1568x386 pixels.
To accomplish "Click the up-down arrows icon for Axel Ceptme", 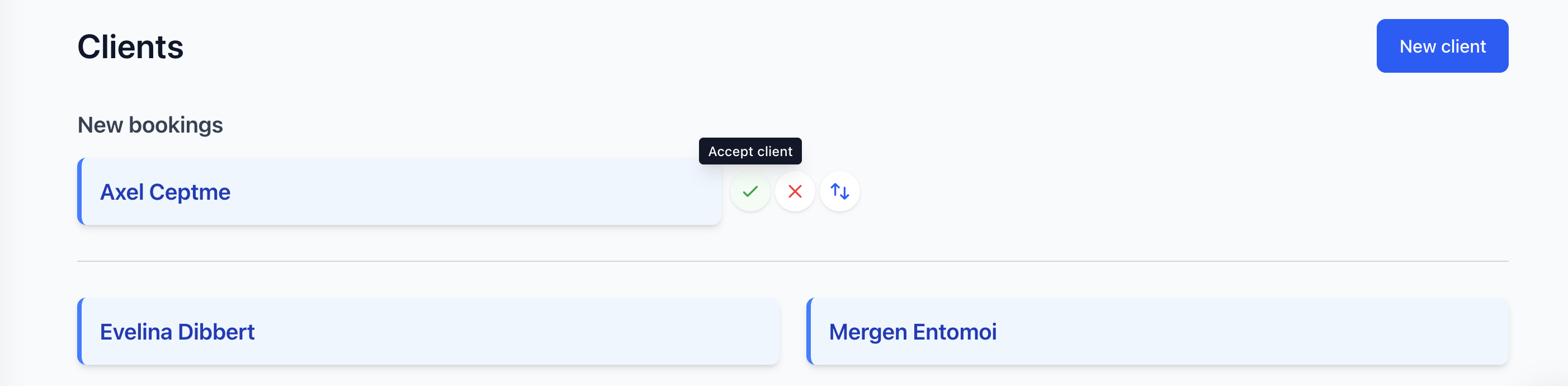I will [x=839, y=192].
